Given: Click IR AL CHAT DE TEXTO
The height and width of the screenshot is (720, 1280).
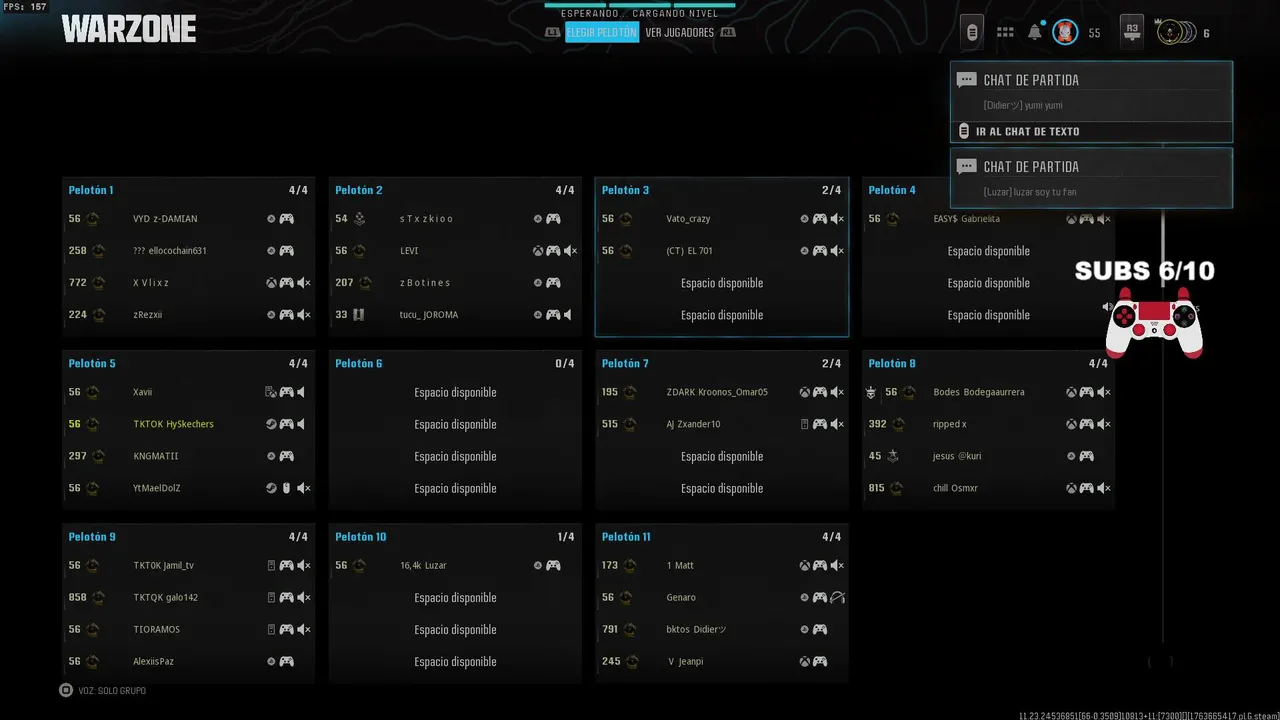Looking at the screenshot, I should (x=1091, y=131).
